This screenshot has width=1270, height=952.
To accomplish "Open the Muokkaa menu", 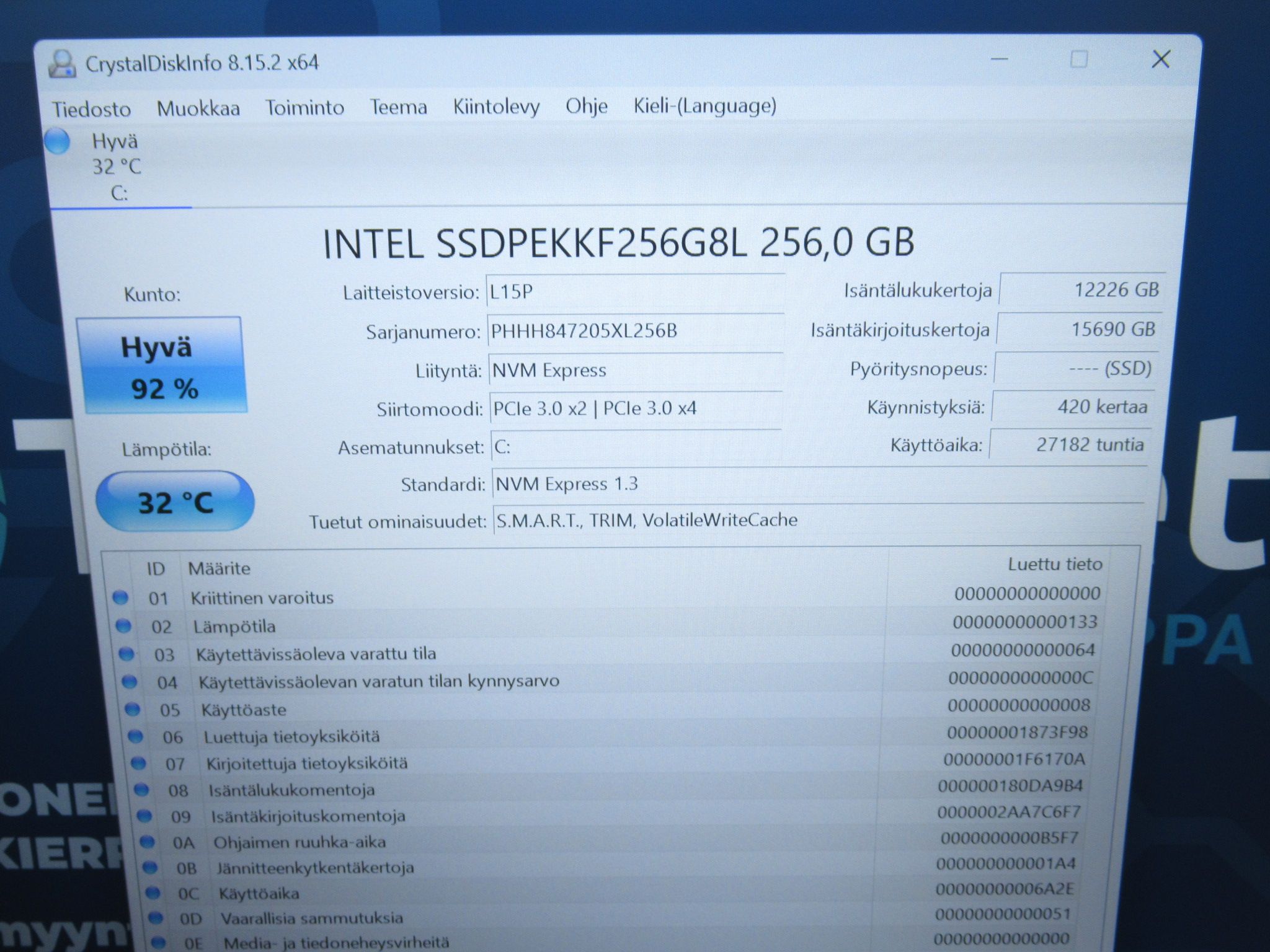I will pyautogui.click(x=198, y=108).
